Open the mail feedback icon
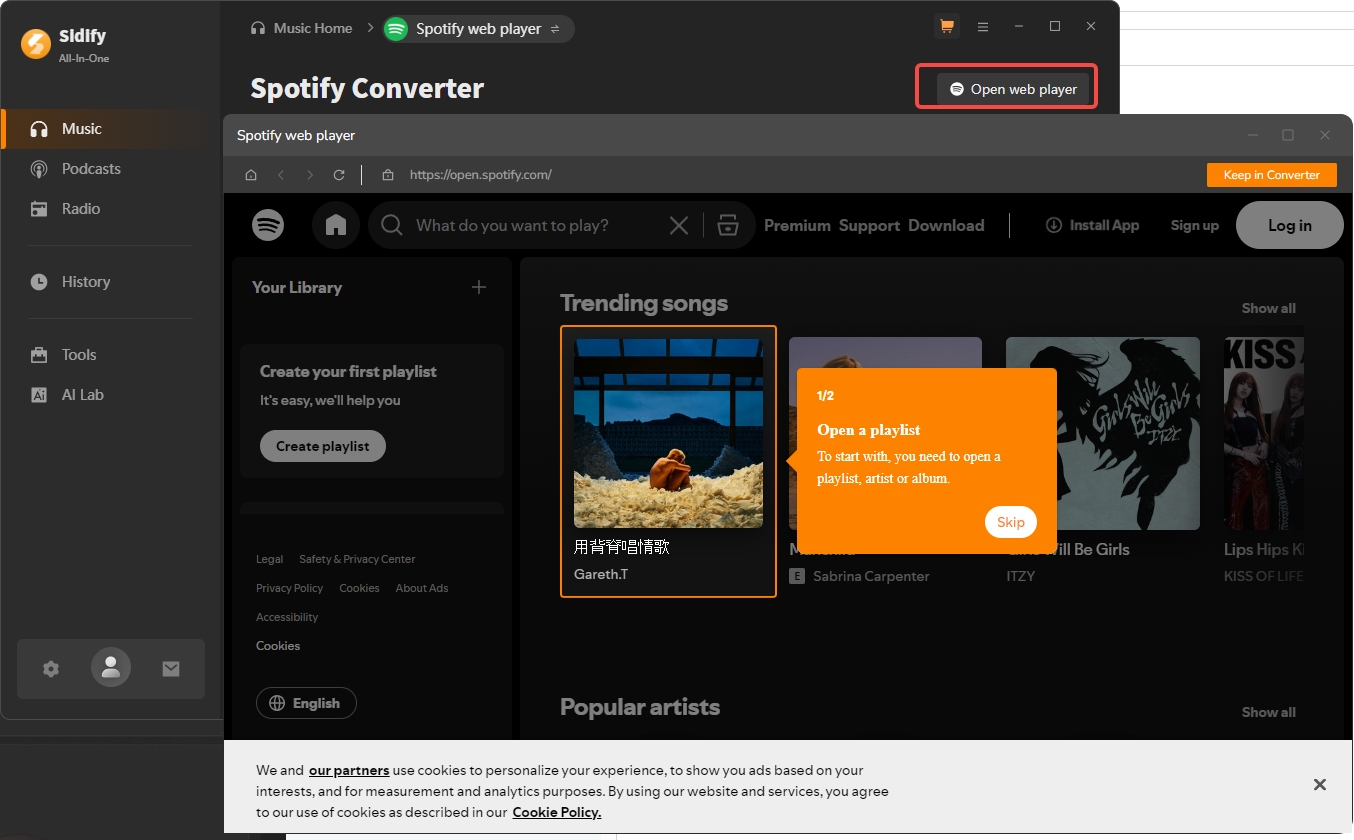Viewport: 1354px width, 840px height. pos(171,669)
